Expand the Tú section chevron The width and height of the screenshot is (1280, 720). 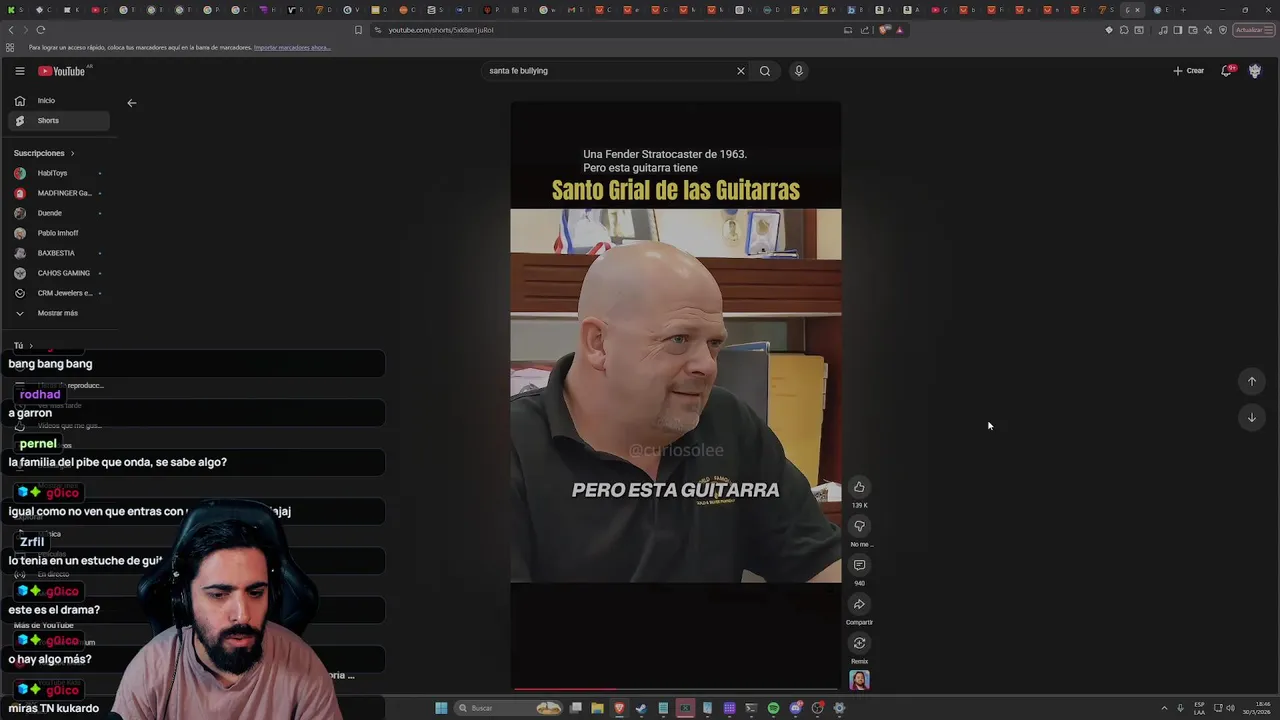point(30,346)
